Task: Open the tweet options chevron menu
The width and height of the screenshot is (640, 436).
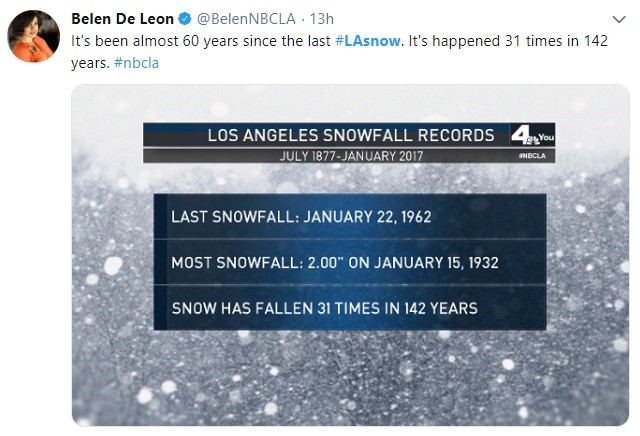Action: [x=619, y=19]
